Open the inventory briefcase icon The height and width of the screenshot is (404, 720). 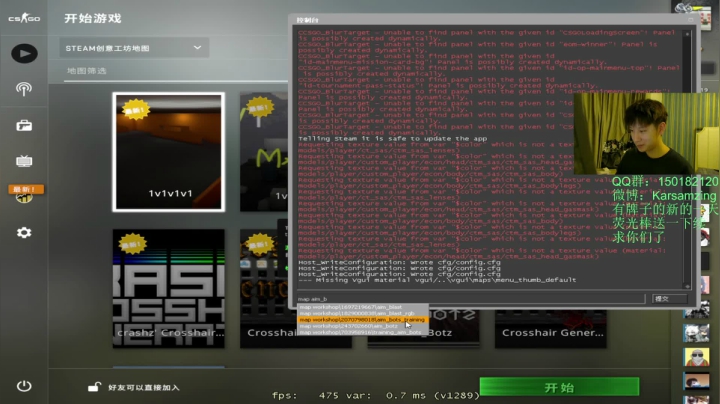coord(24,125)
